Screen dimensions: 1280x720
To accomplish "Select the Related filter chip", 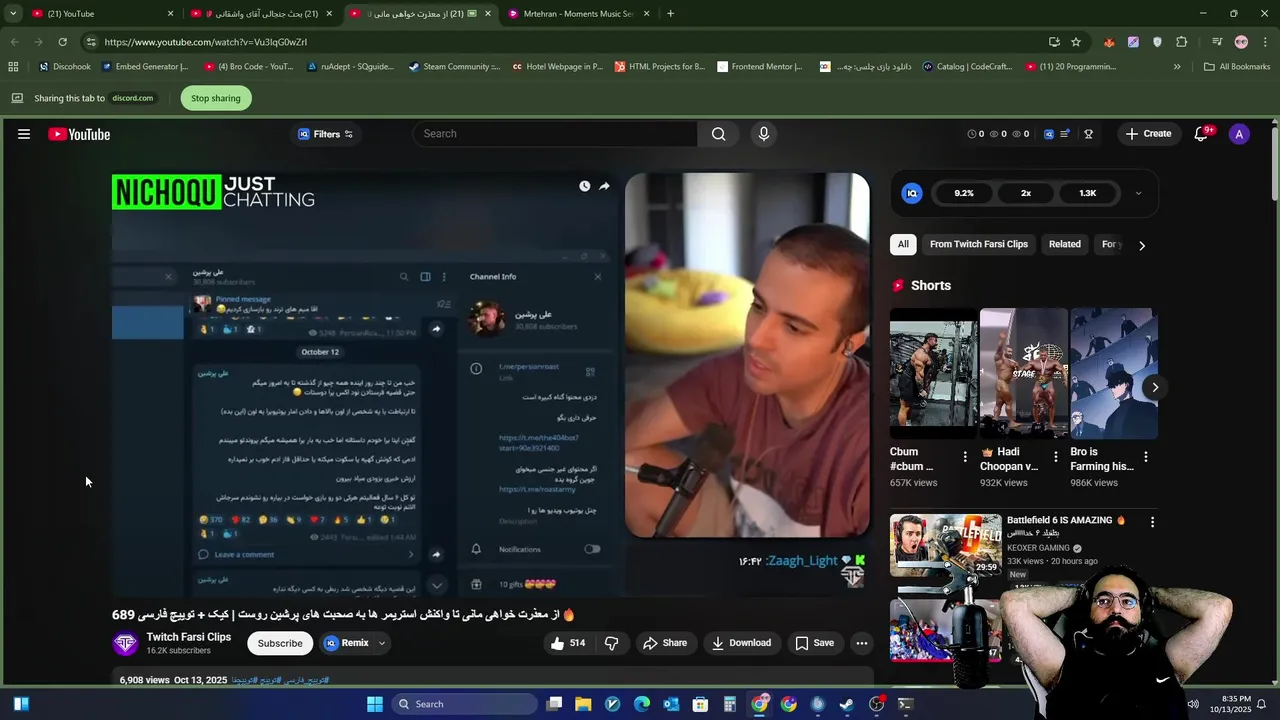I will pos(1064,244).
